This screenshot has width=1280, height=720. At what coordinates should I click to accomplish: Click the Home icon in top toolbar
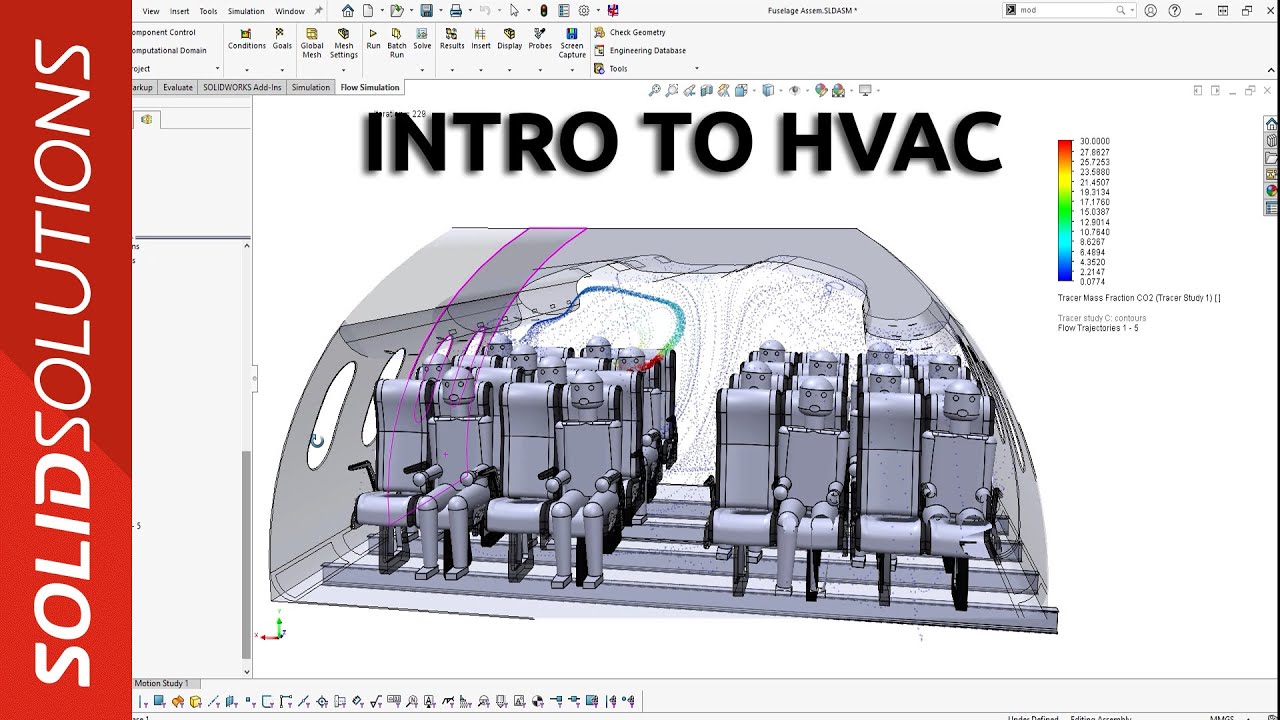(348, 11)
